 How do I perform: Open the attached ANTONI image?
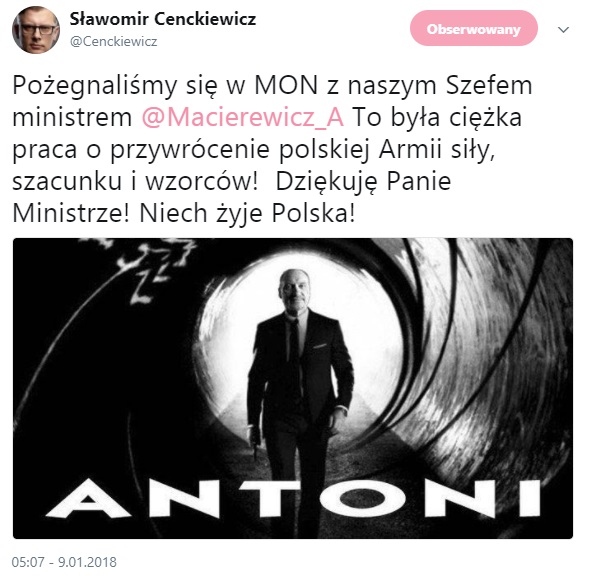coord(293,388)
